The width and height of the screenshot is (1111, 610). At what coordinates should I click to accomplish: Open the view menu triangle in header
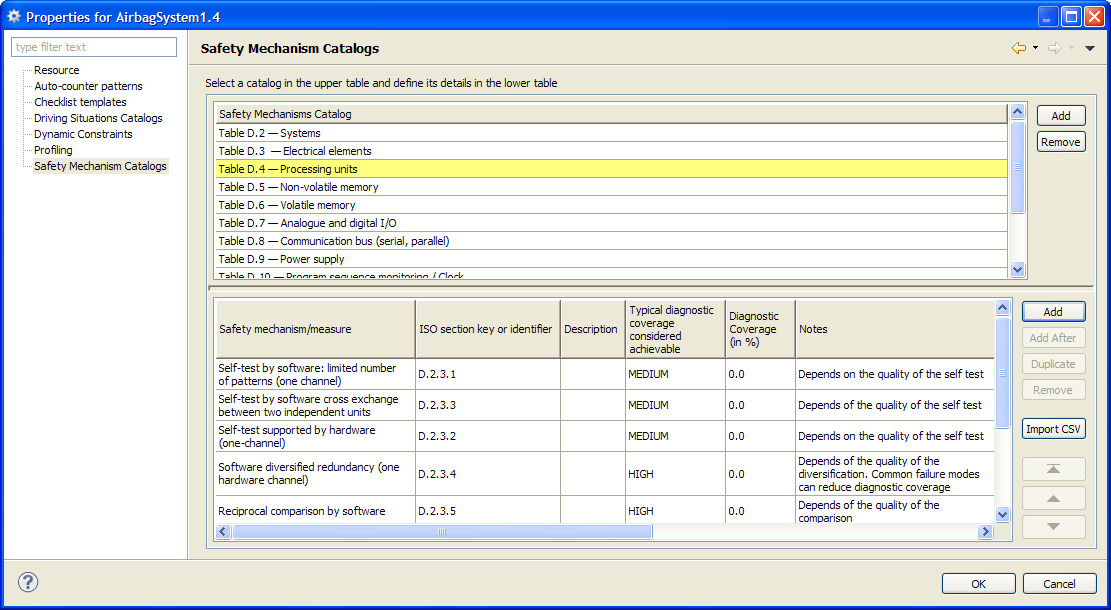pyautogui.click(x=1090, y=48)
